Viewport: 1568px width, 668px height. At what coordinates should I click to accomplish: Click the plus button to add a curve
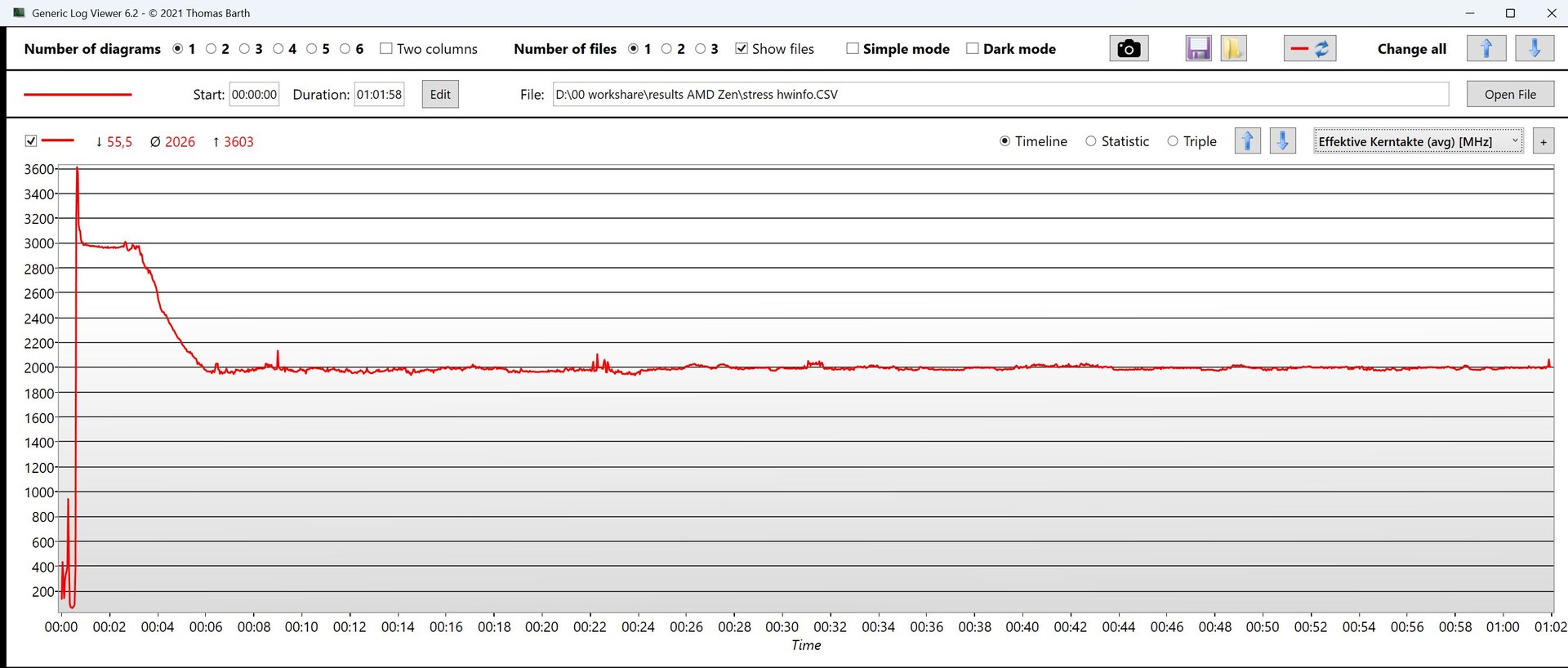[x=1543, y=142]
